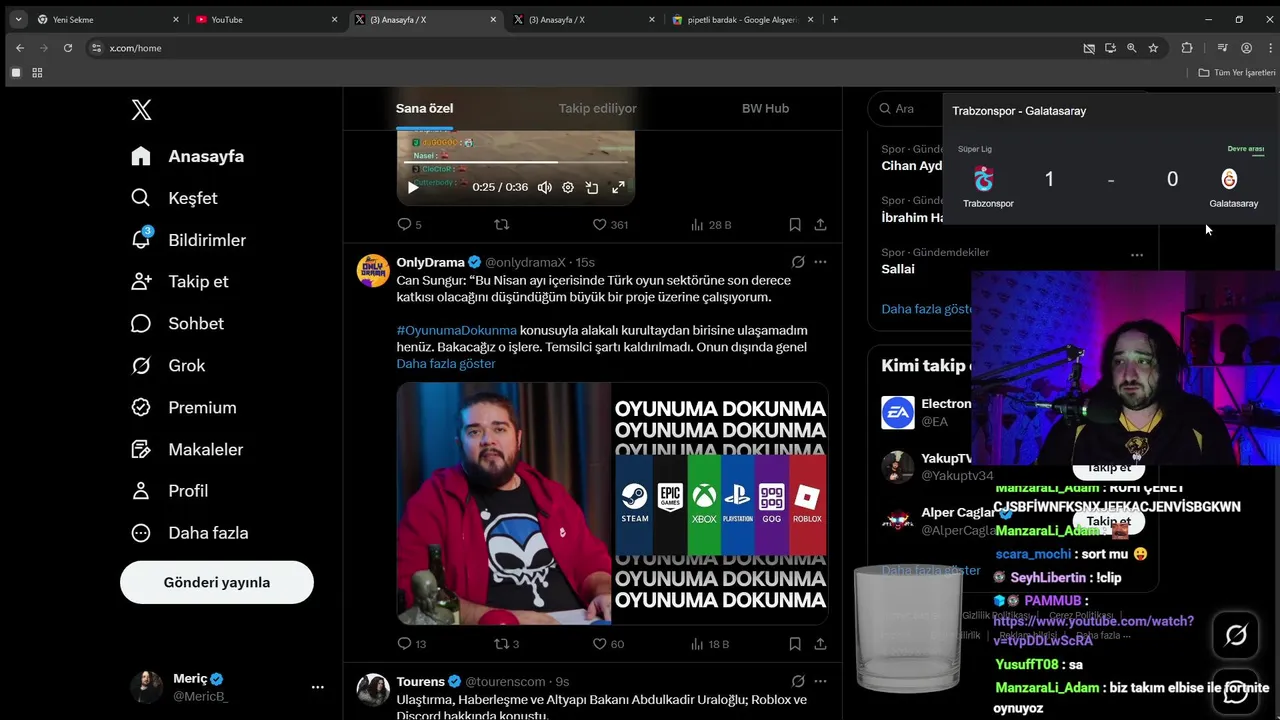Click the YouTube link in chat
1280x720 pixels.
1093,631
